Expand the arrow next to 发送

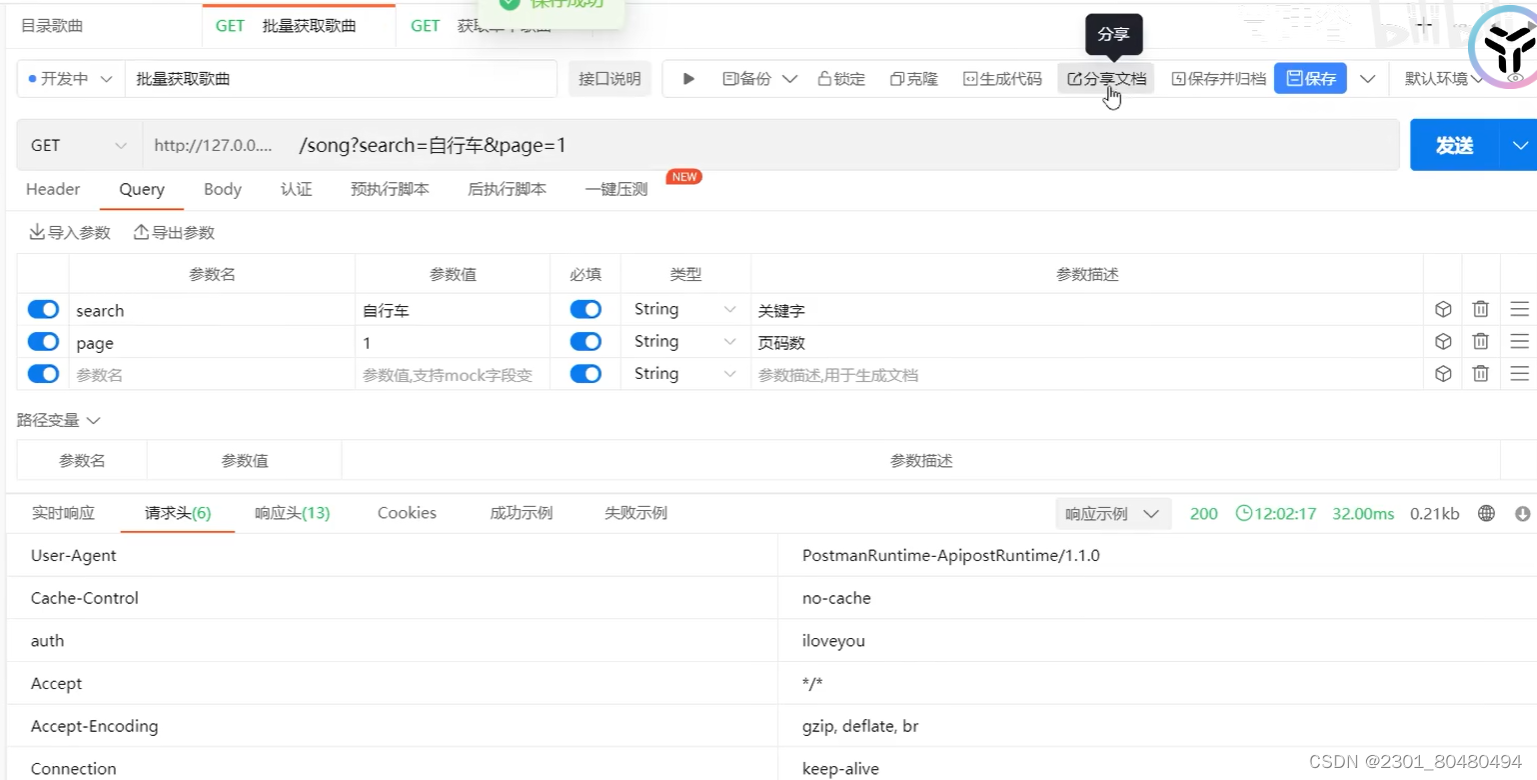[x=1520, y=145]
